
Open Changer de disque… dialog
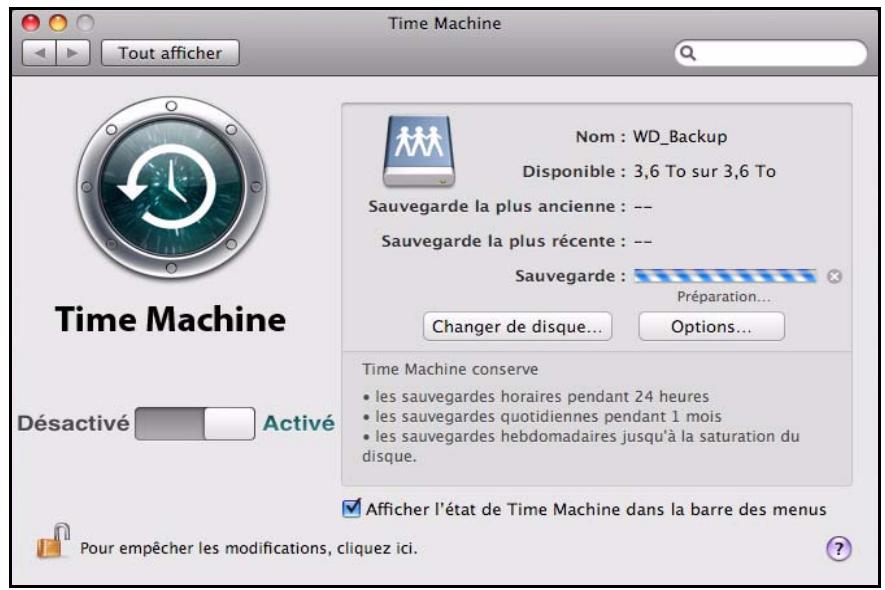518,326
